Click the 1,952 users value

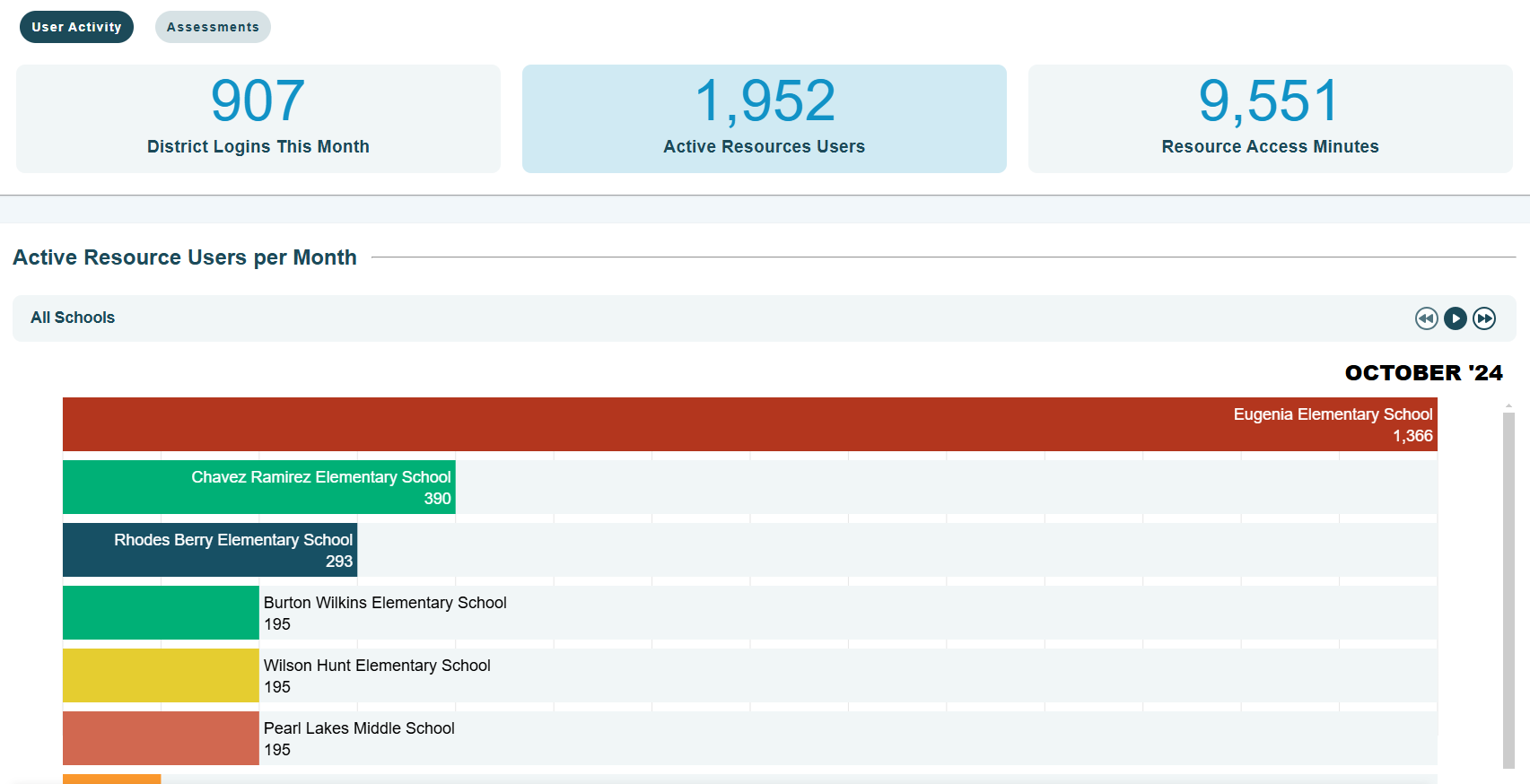(x=765, y=100)
